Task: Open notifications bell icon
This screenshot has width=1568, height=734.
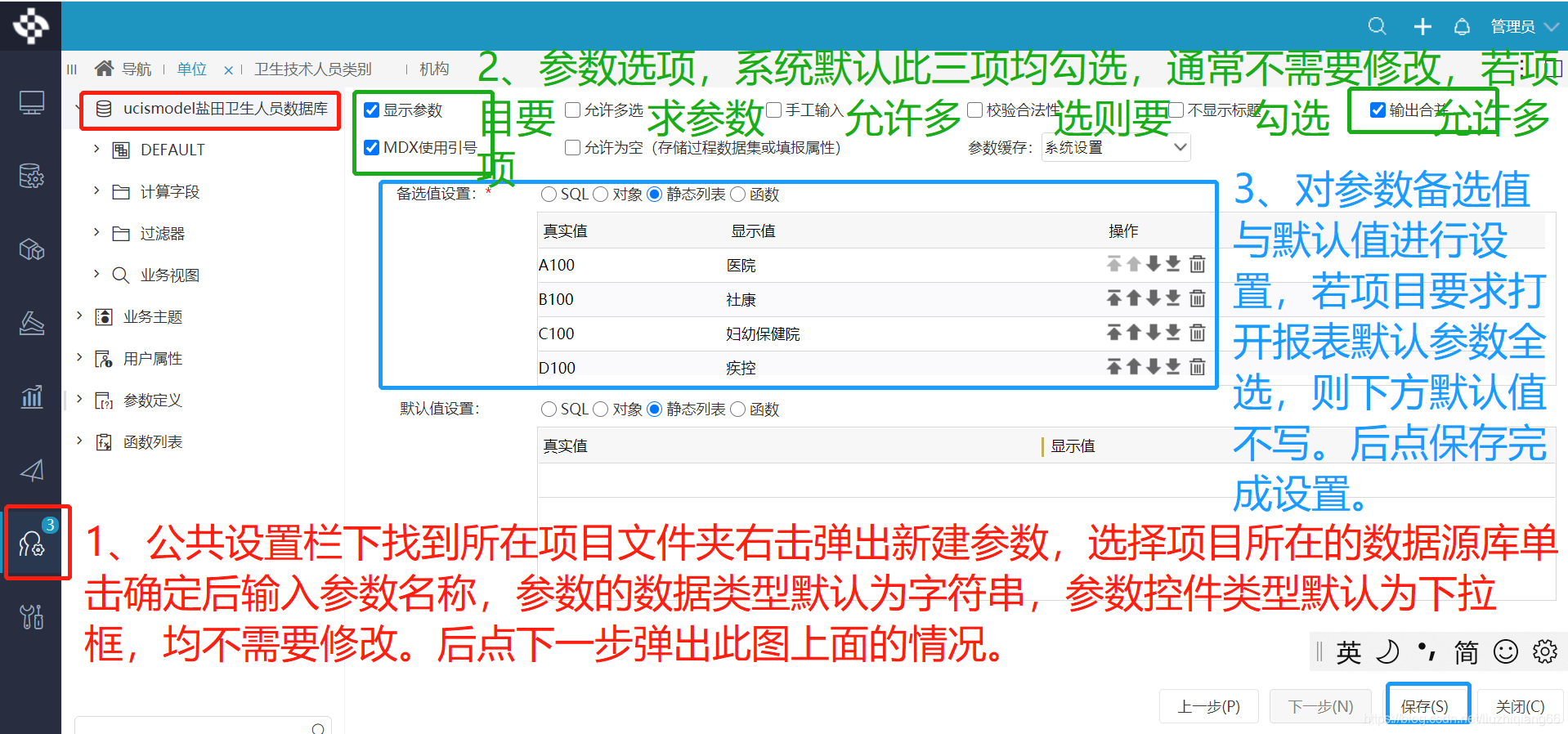Action: pos(1462,26)
